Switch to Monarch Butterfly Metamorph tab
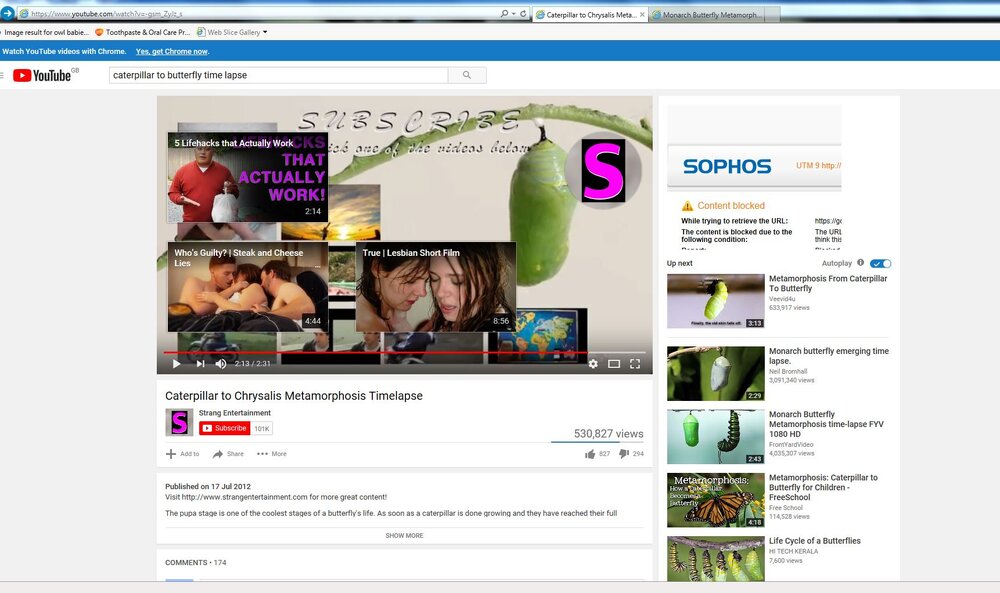Screen dimensions: 1000x593 click(x=714, y=14)
